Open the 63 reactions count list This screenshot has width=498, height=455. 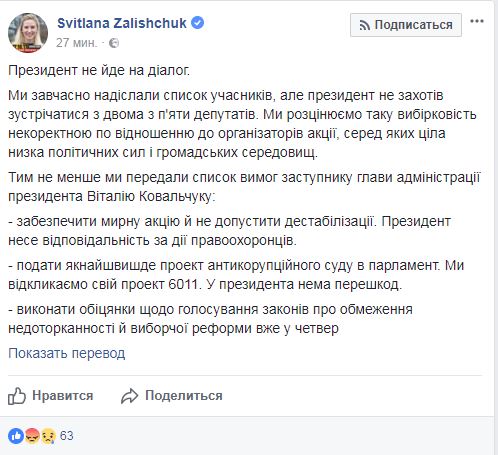click(67, 436)
